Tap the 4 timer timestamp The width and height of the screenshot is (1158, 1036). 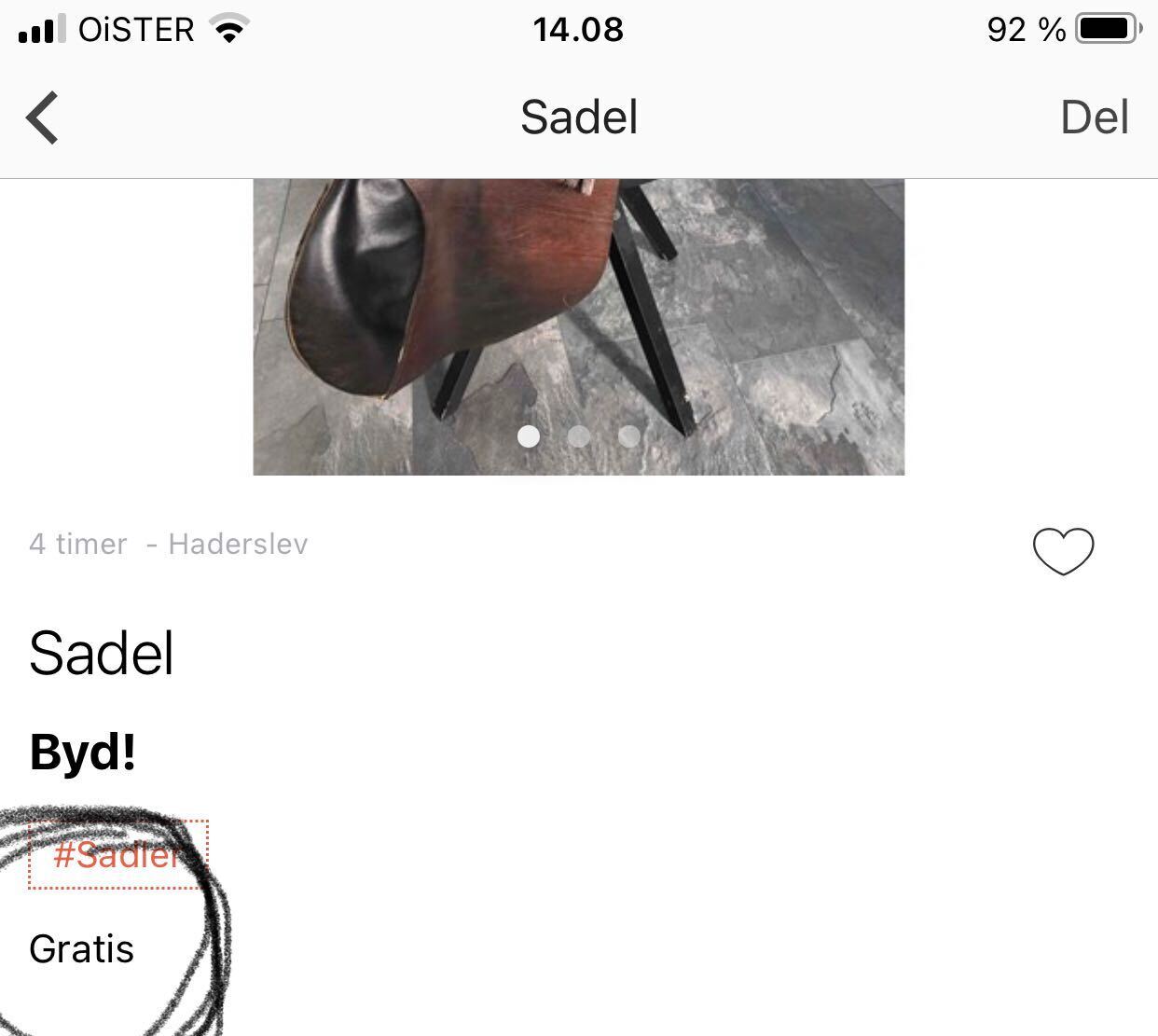pyautogui.click(x=78, y=544)
